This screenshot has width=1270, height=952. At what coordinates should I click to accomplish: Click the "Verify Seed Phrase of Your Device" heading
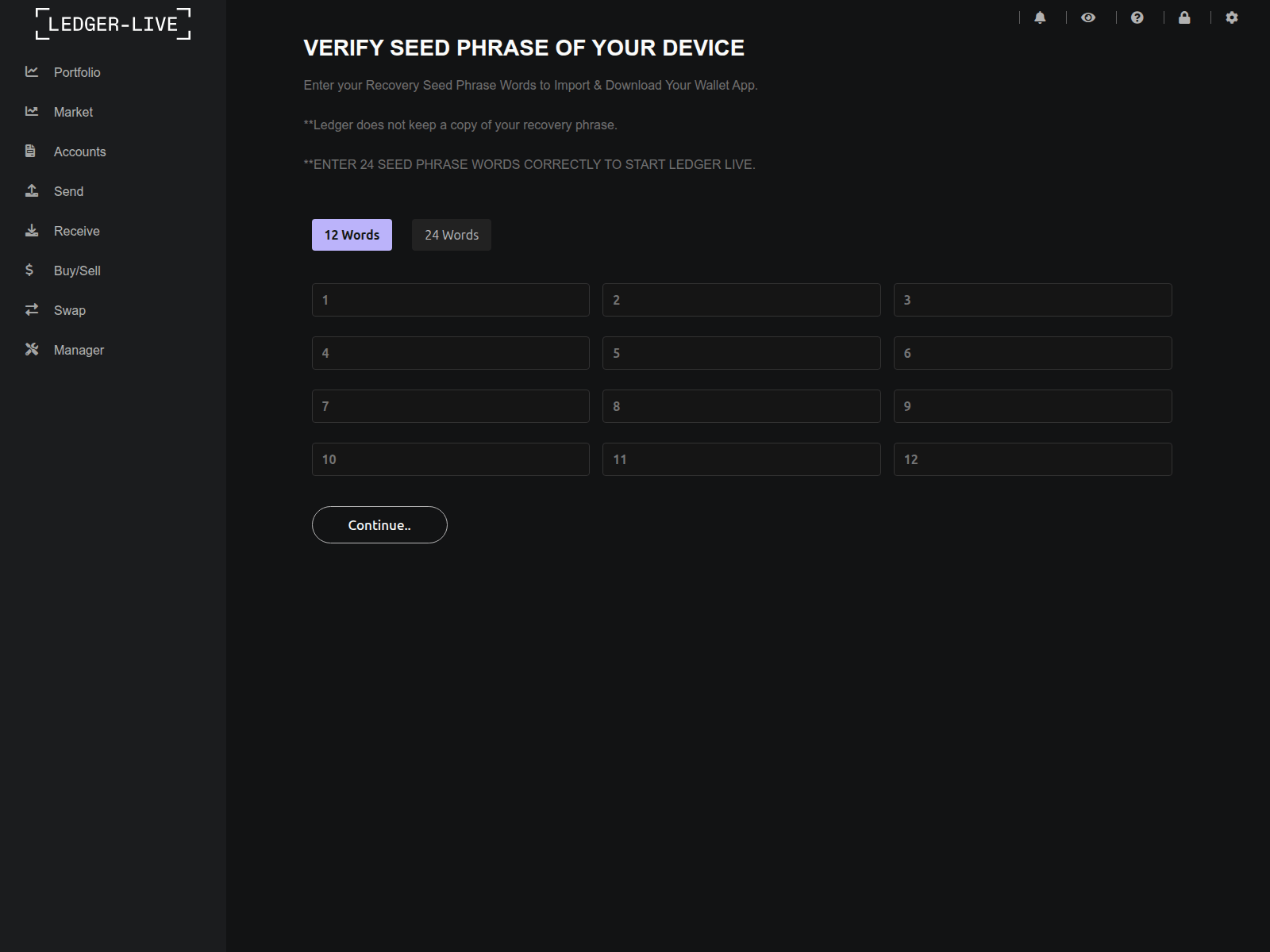(524, 48)
